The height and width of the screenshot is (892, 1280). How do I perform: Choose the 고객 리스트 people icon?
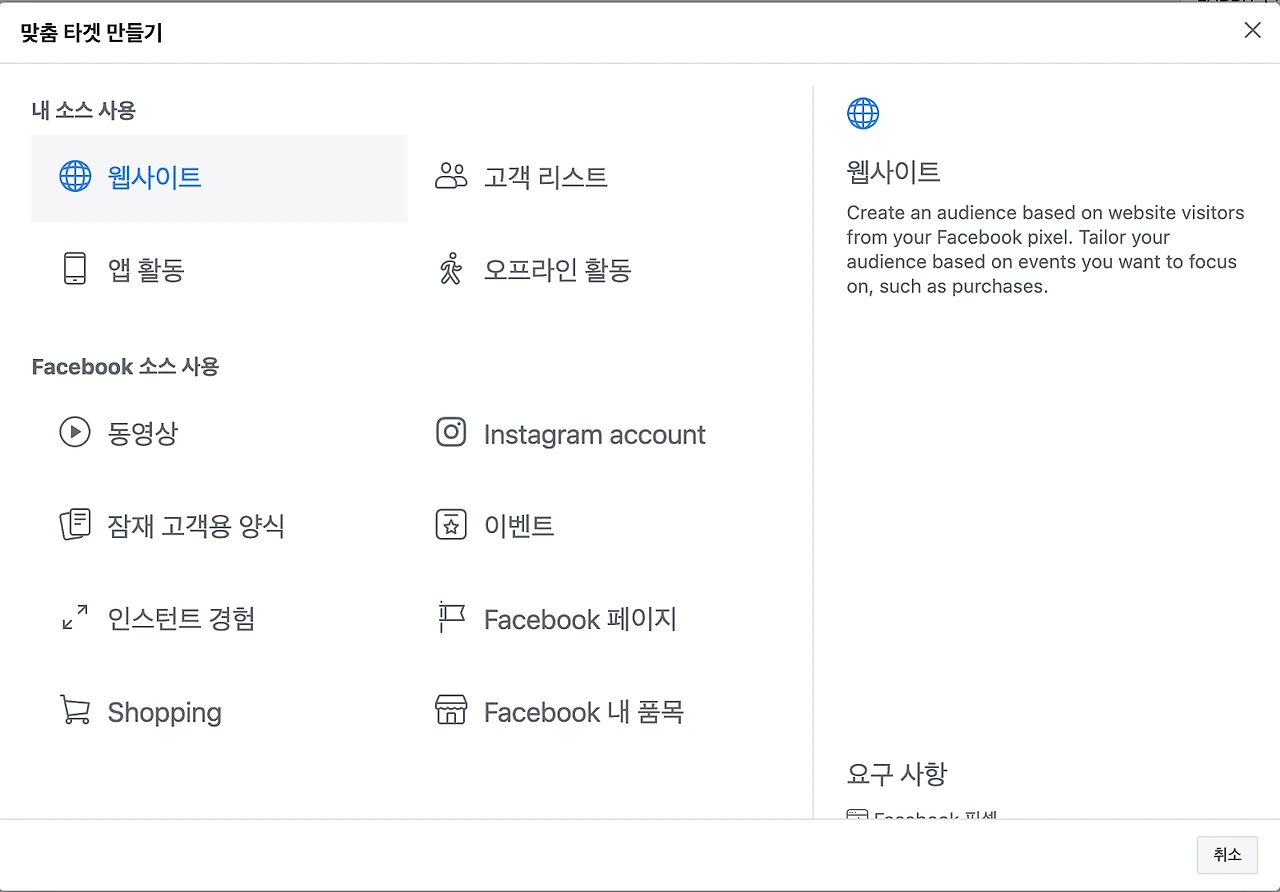coord(451,177)
